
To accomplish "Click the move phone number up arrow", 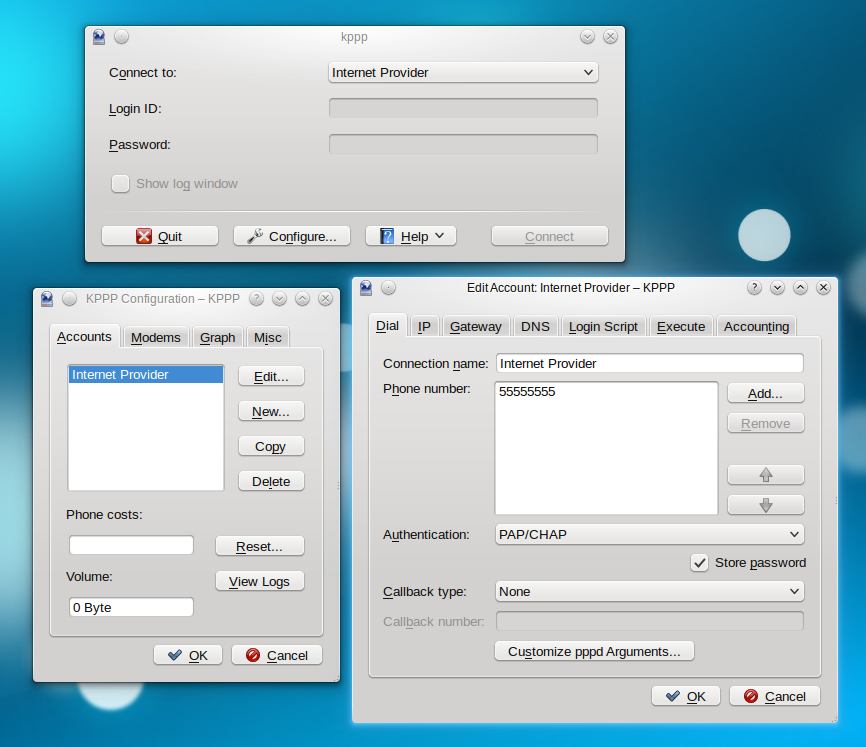I will click(x=765, y=474).
